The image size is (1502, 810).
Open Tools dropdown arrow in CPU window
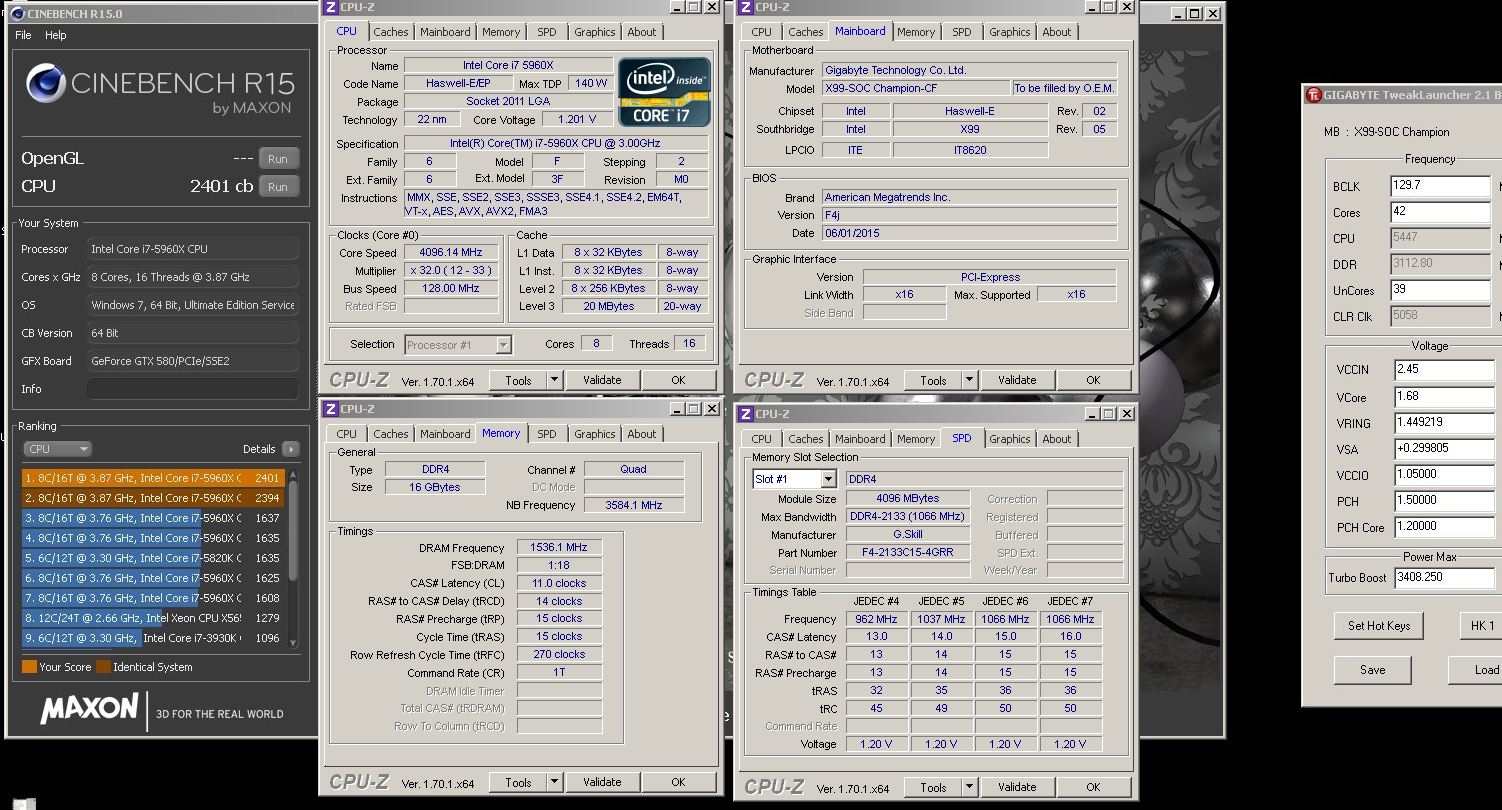(x=554, y=380)
